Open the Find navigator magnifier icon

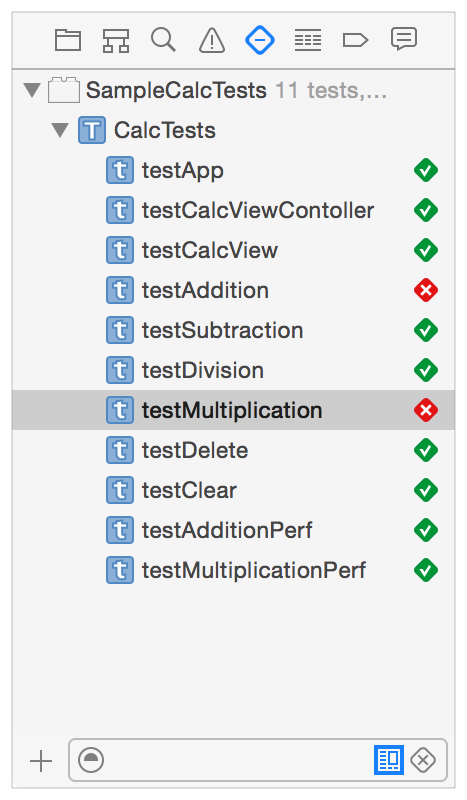[163, 40]
